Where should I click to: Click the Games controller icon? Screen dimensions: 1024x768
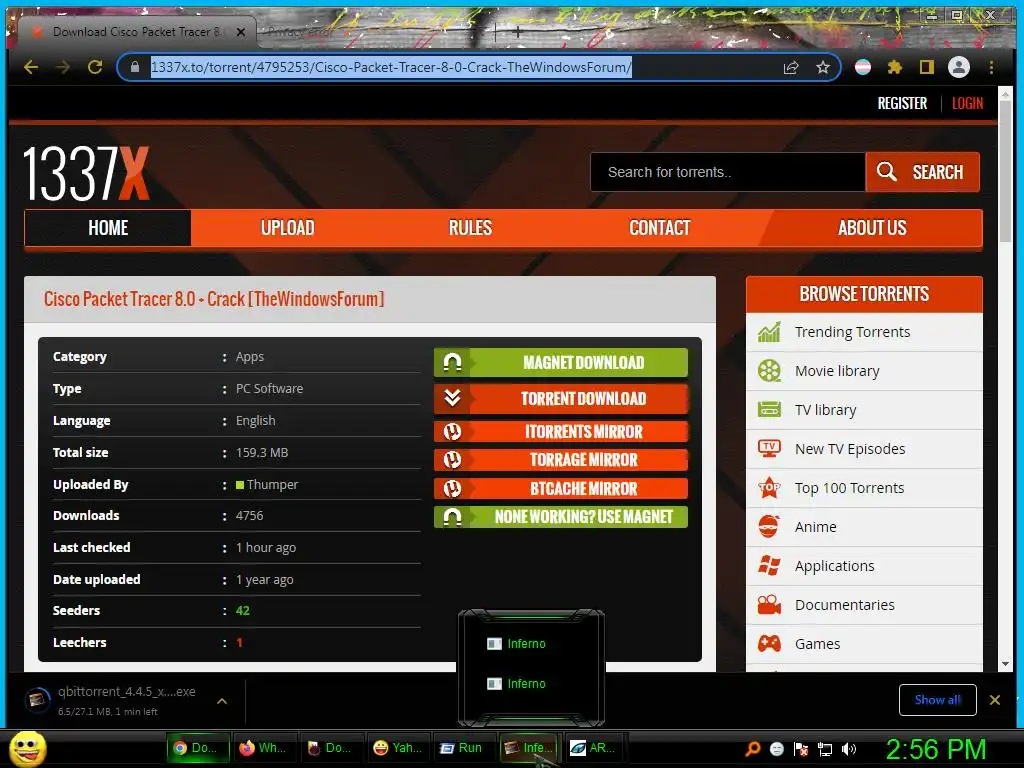click(769, 644)
